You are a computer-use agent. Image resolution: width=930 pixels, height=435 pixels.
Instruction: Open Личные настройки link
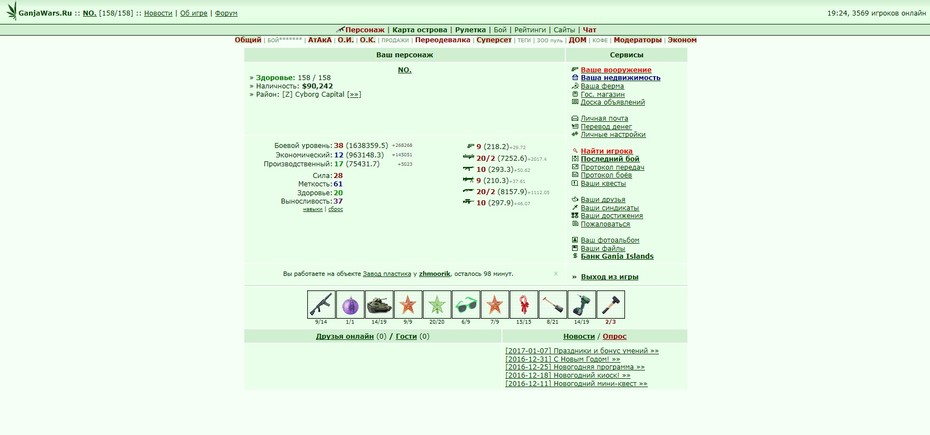click(613, 134)
